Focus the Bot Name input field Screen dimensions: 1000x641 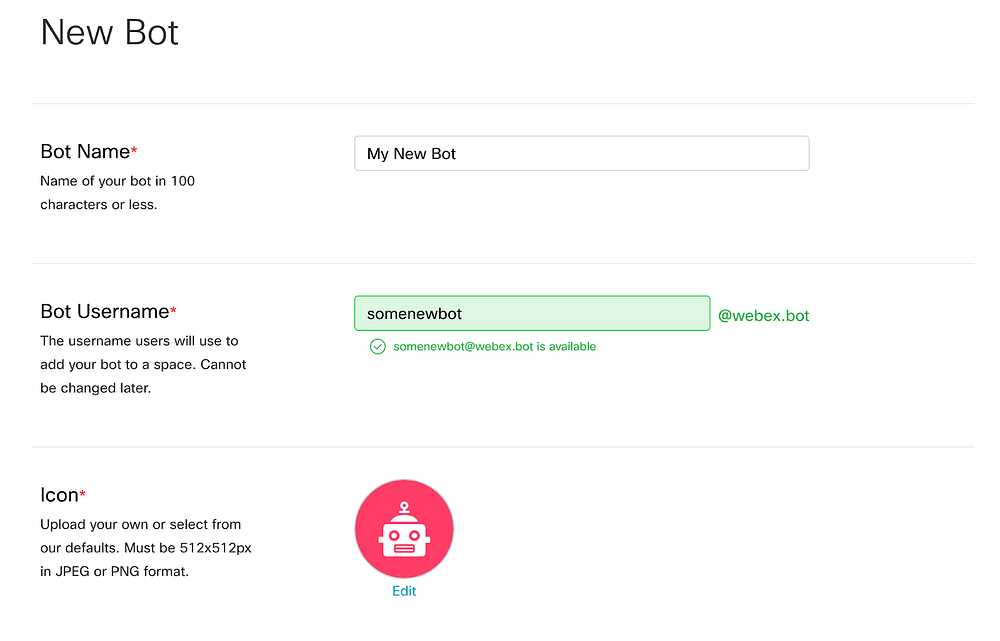pyautogui.click(x=581, y=154)
